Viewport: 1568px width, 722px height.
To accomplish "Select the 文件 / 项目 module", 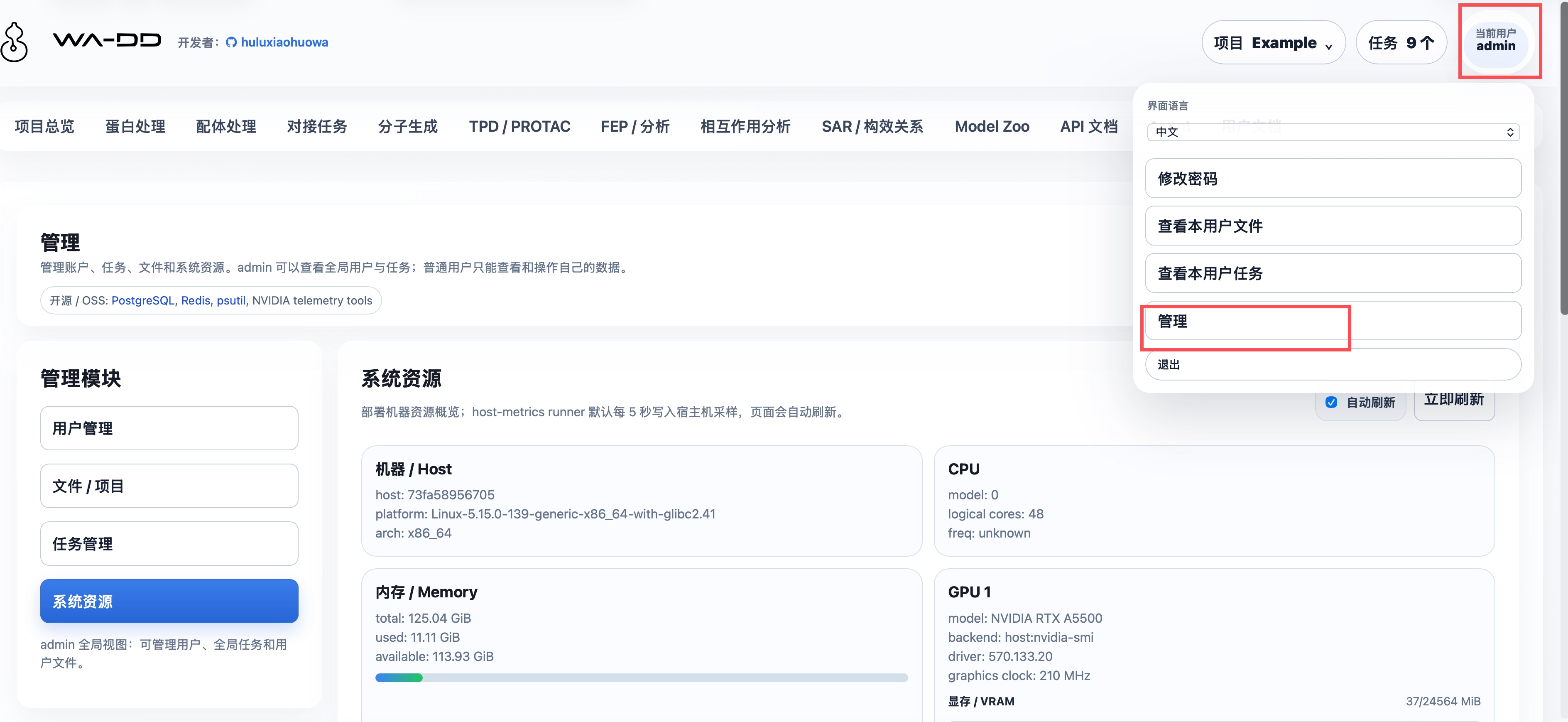I will click(x=169, y=486).
